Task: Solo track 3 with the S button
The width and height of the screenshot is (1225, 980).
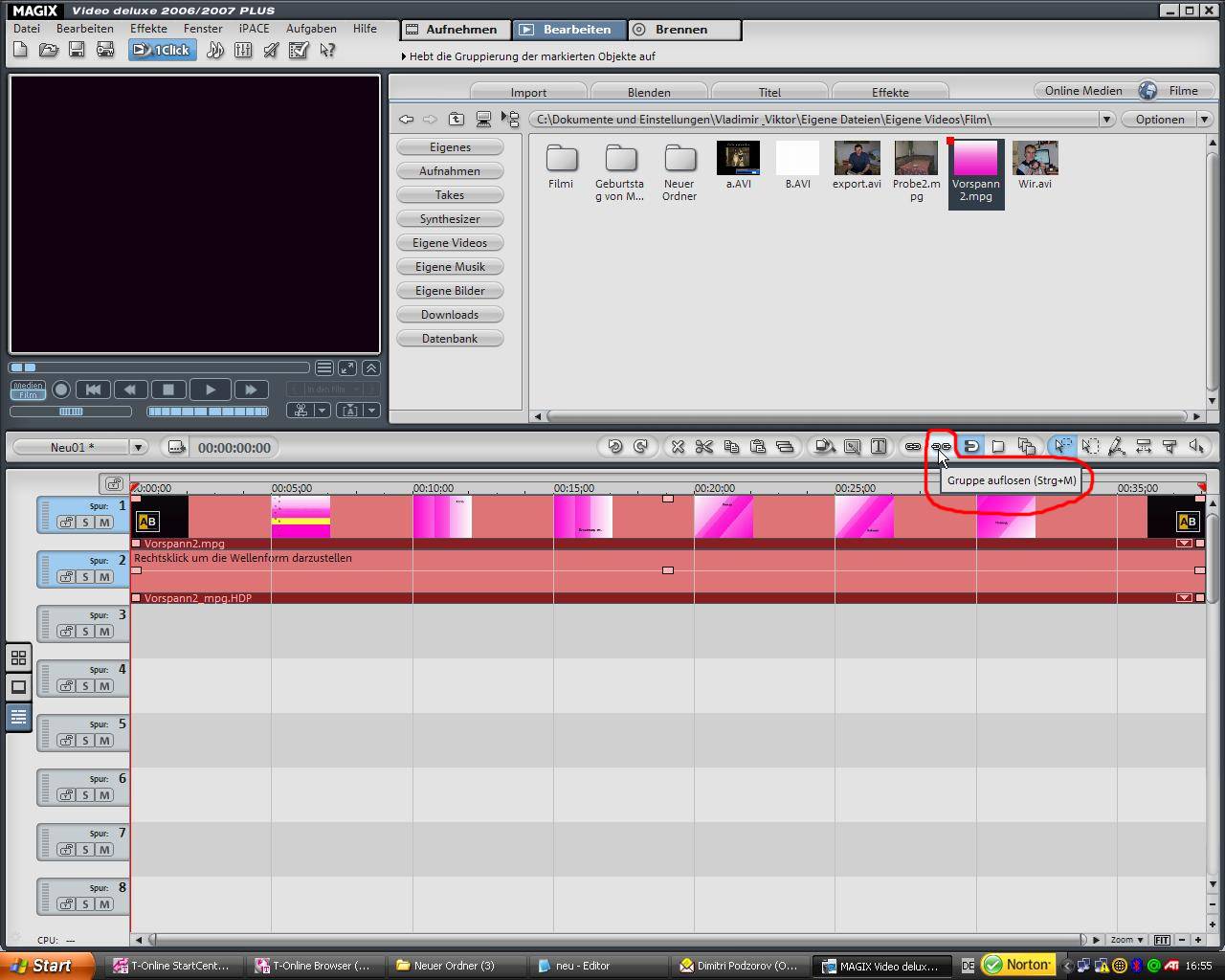Action: (85, 632)
